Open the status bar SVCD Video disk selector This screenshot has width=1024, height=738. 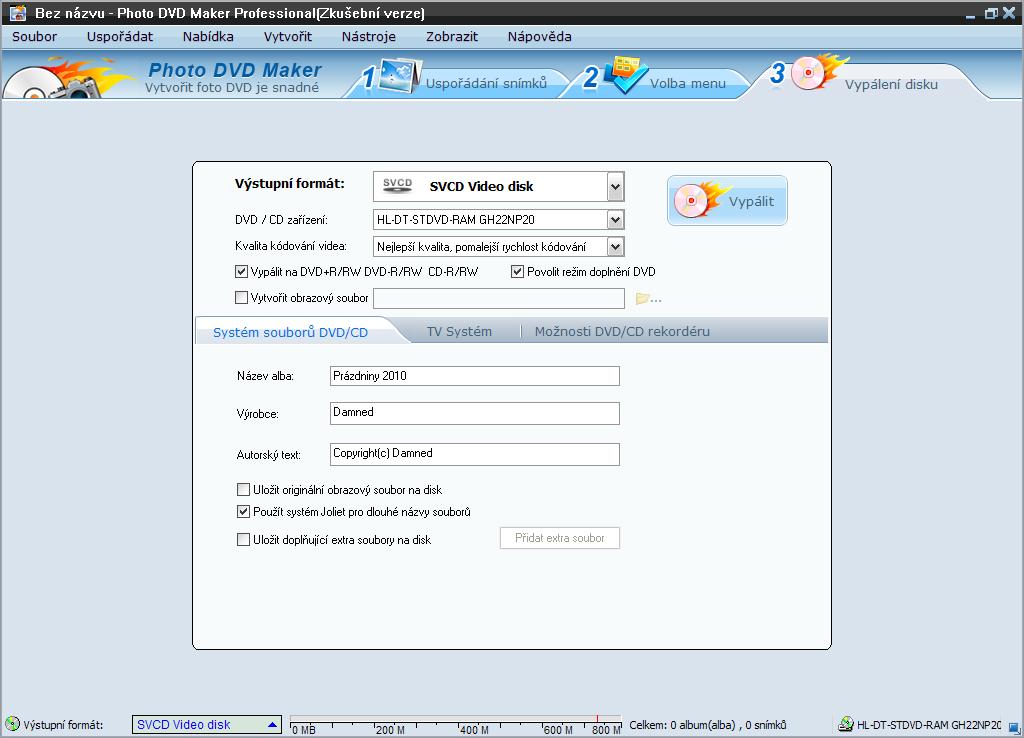[x=207, y=724]
